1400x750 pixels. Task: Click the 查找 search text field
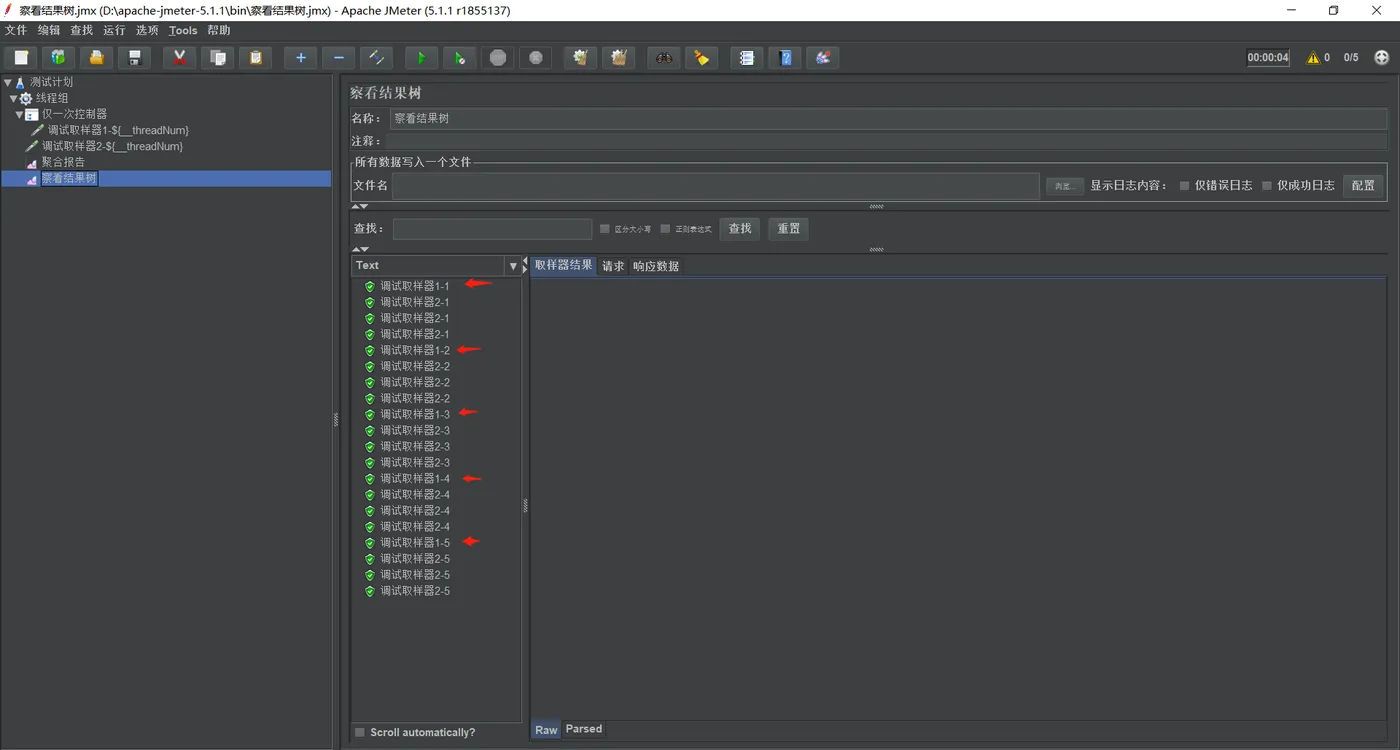click(x=492, y=229)
